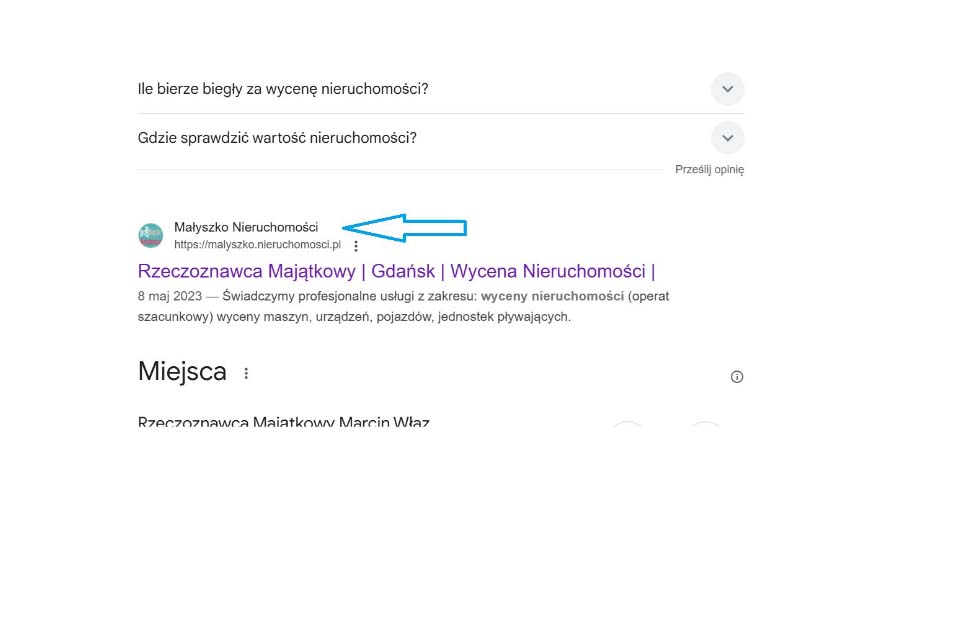The width and height of the screenshot is (979, 642).
Task: Click the 'Prześlij opinię' feedback link
Action: coord(709,170)
